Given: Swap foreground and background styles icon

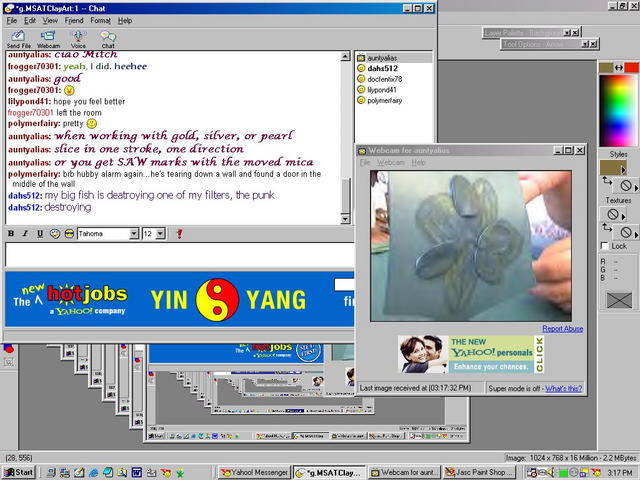Looking at the screenshot, I should 607,181.
